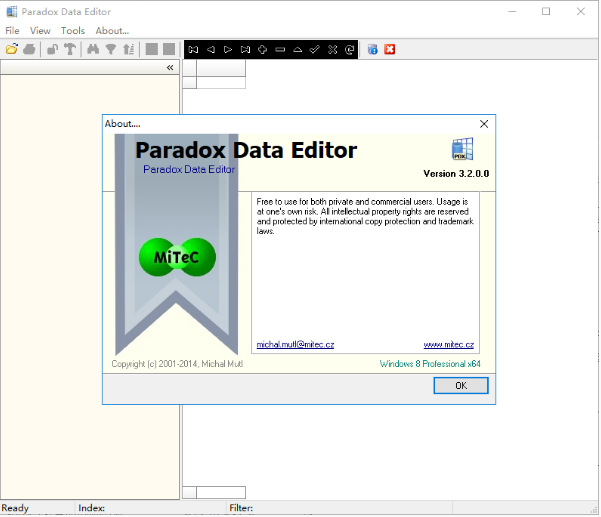Screen dimensions: 601x517
Task: Click the Filter: status bar field
Action: 340,508
